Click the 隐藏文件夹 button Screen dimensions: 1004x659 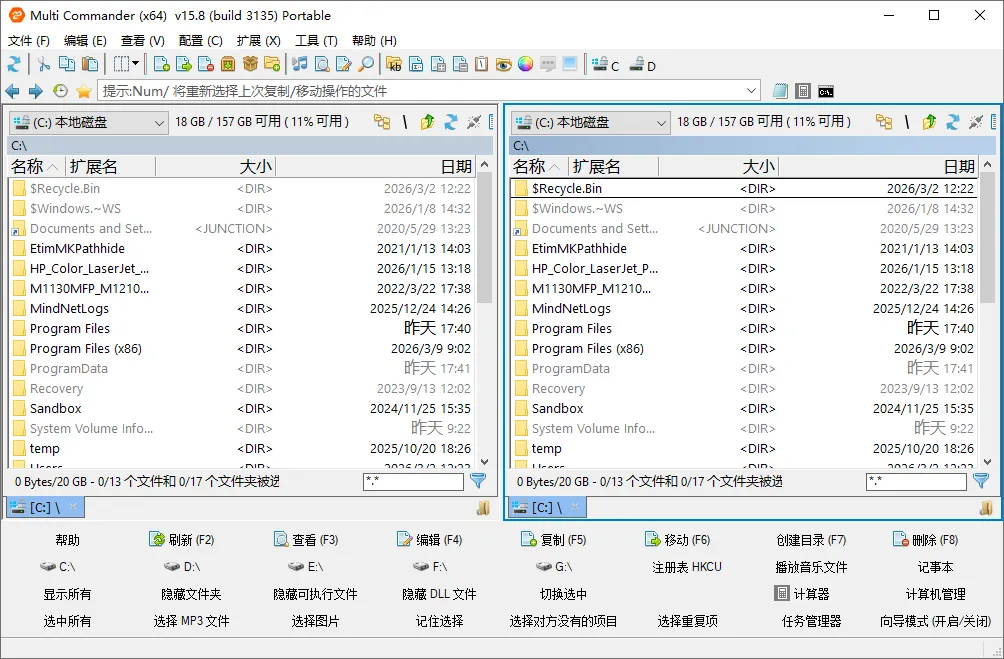[191, 594]
